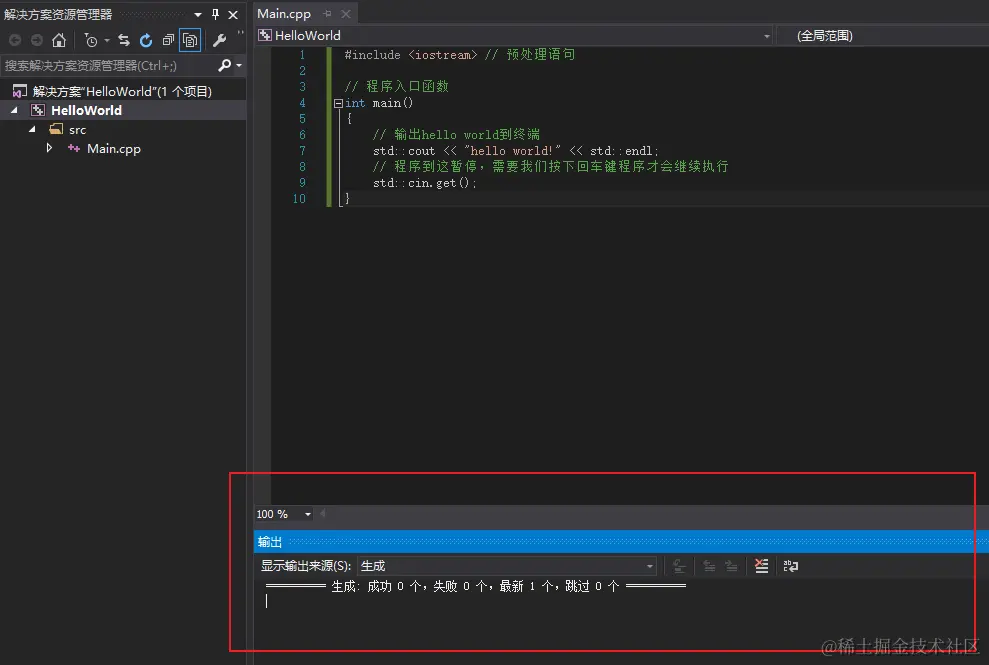This screenshot has width=989, height=665.
Task: Click the horizontal scrollbar left arrow
Action: coord(323,514)
